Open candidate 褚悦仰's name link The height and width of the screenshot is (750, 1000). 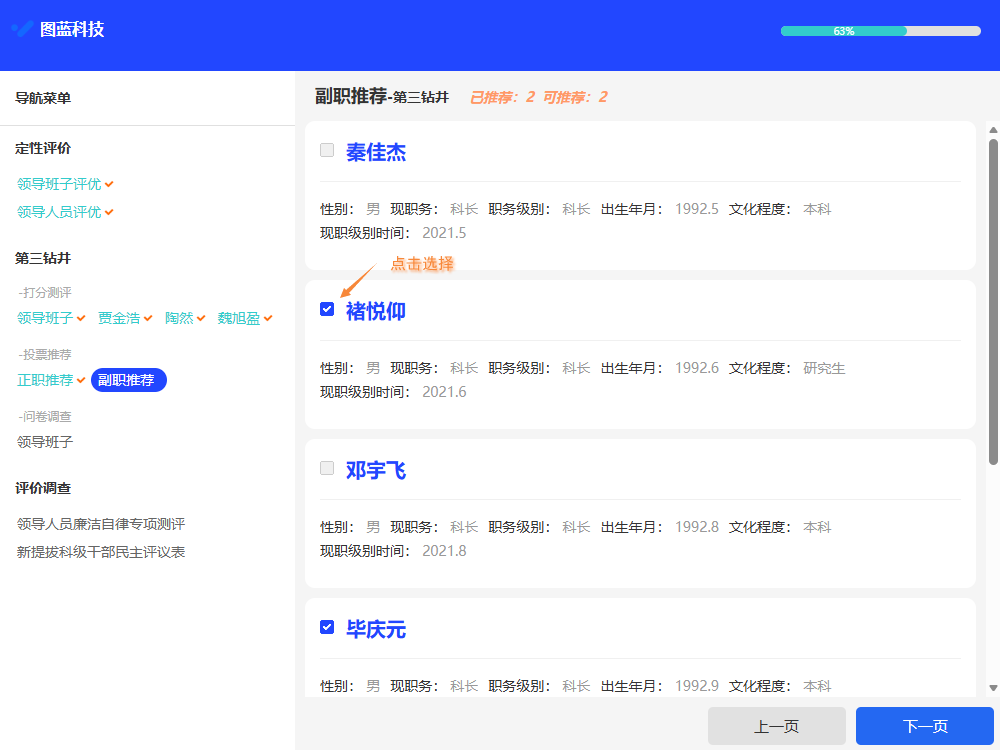(376, 309)
